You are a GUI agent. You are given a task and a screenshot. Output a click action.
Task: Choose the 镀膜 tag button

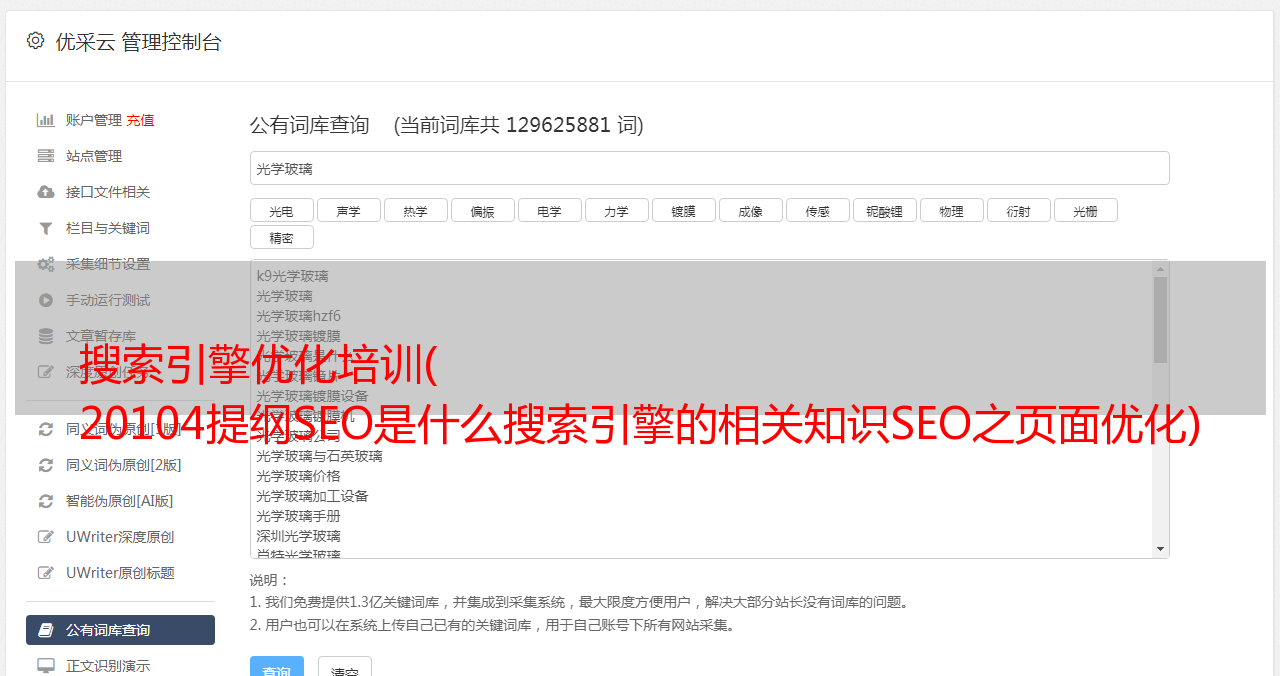[x=683, y=210]
